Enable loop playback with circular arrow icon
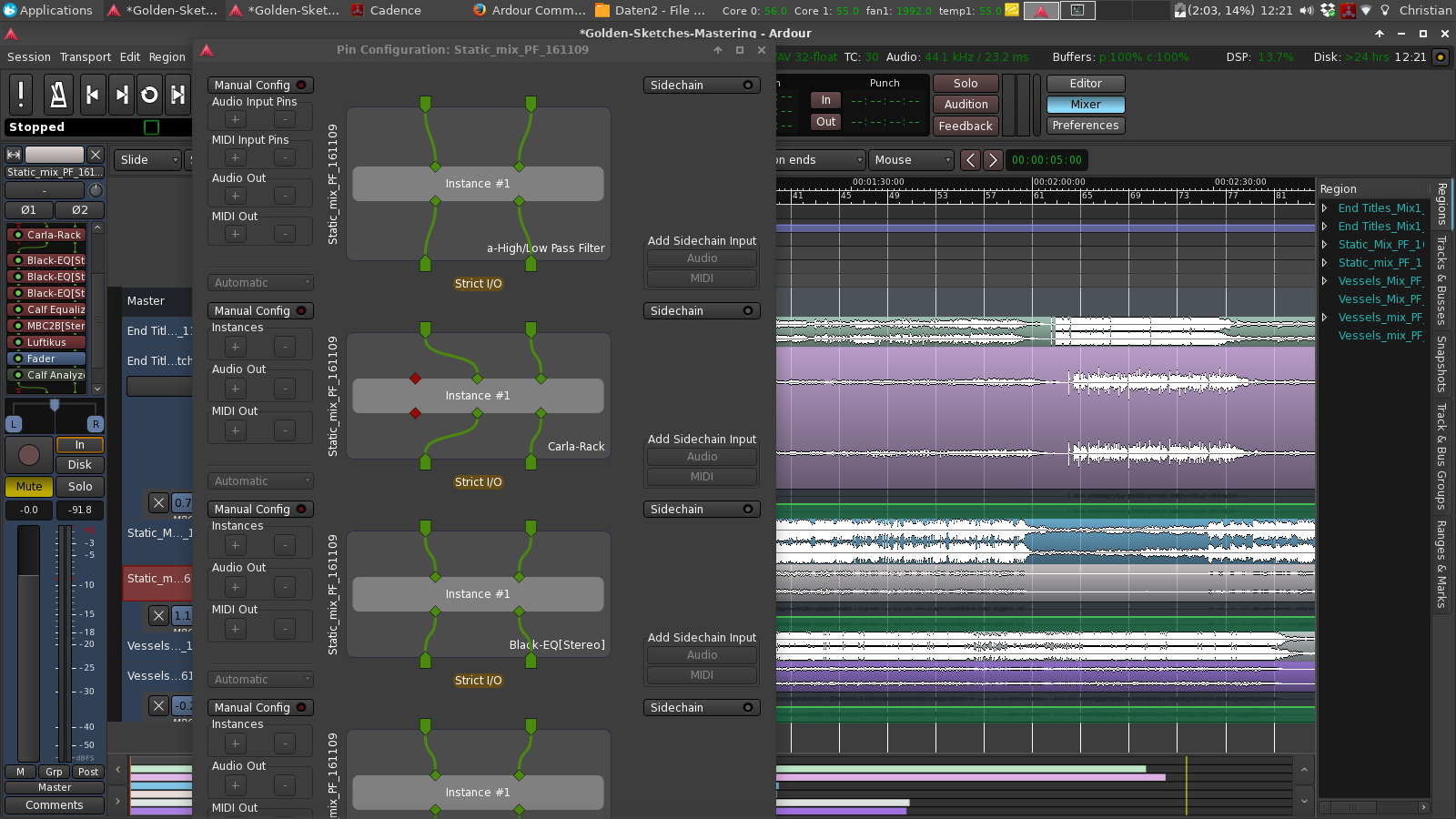1456x819 pixels. [x=150, y=95]
